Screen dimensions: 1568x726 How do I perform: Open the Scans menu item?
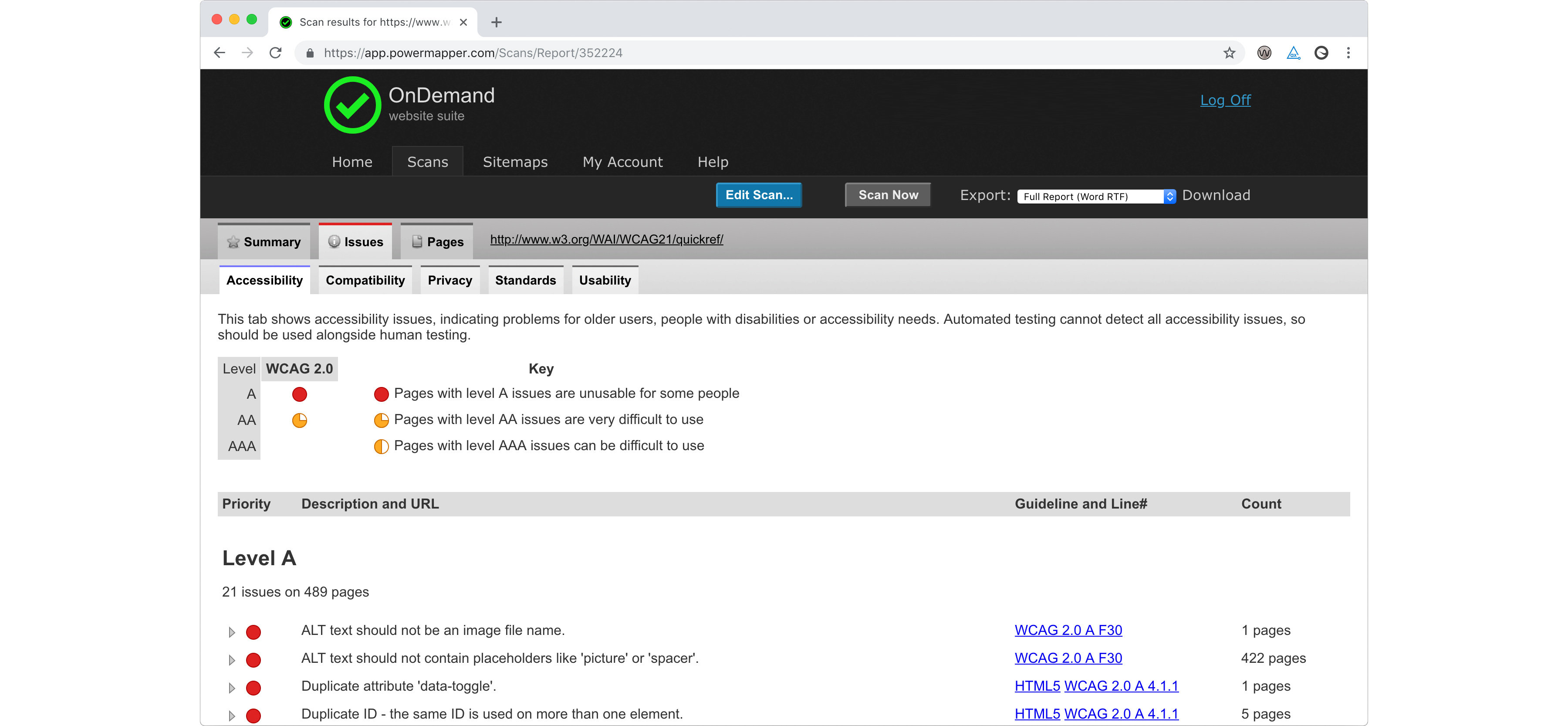(427, 161)
